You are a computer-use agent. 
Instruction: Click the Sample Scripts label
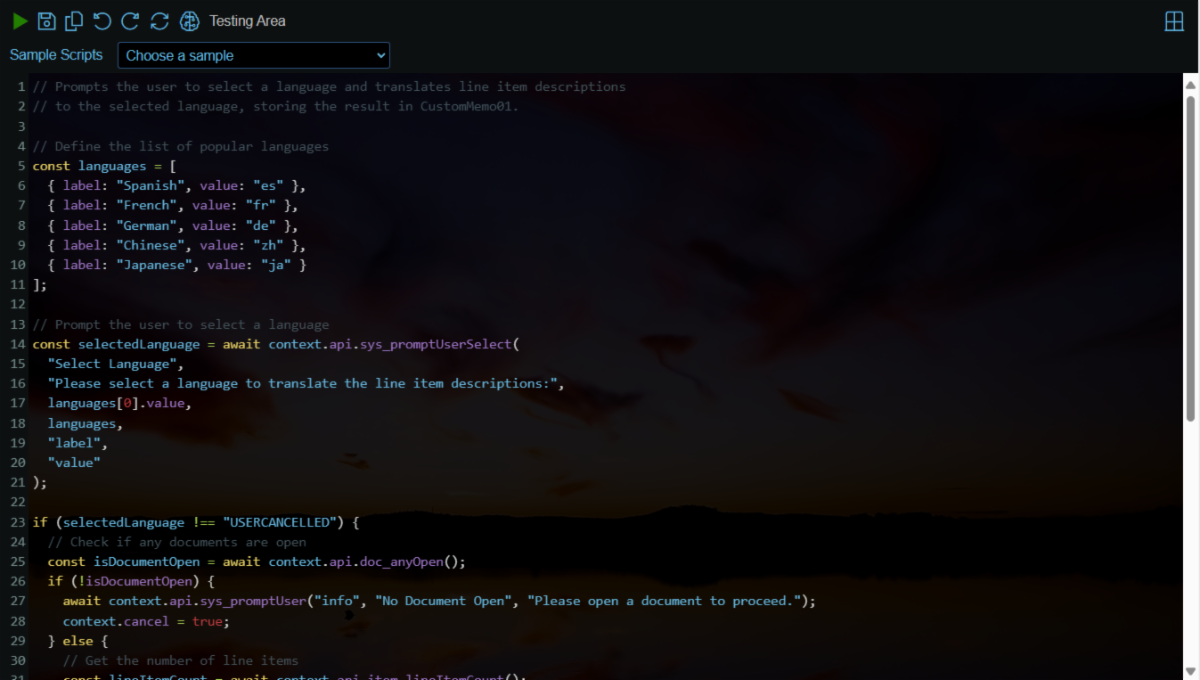coord(56,55)
